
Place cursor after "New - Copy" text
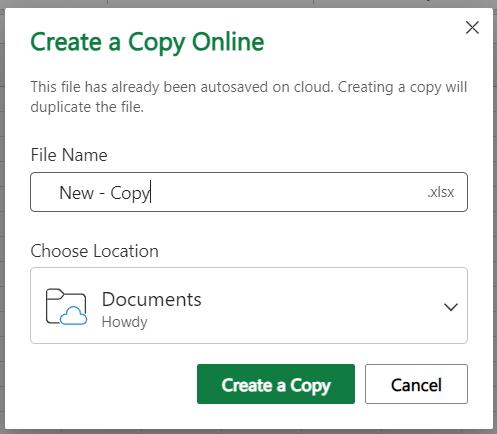pos(151,193)
